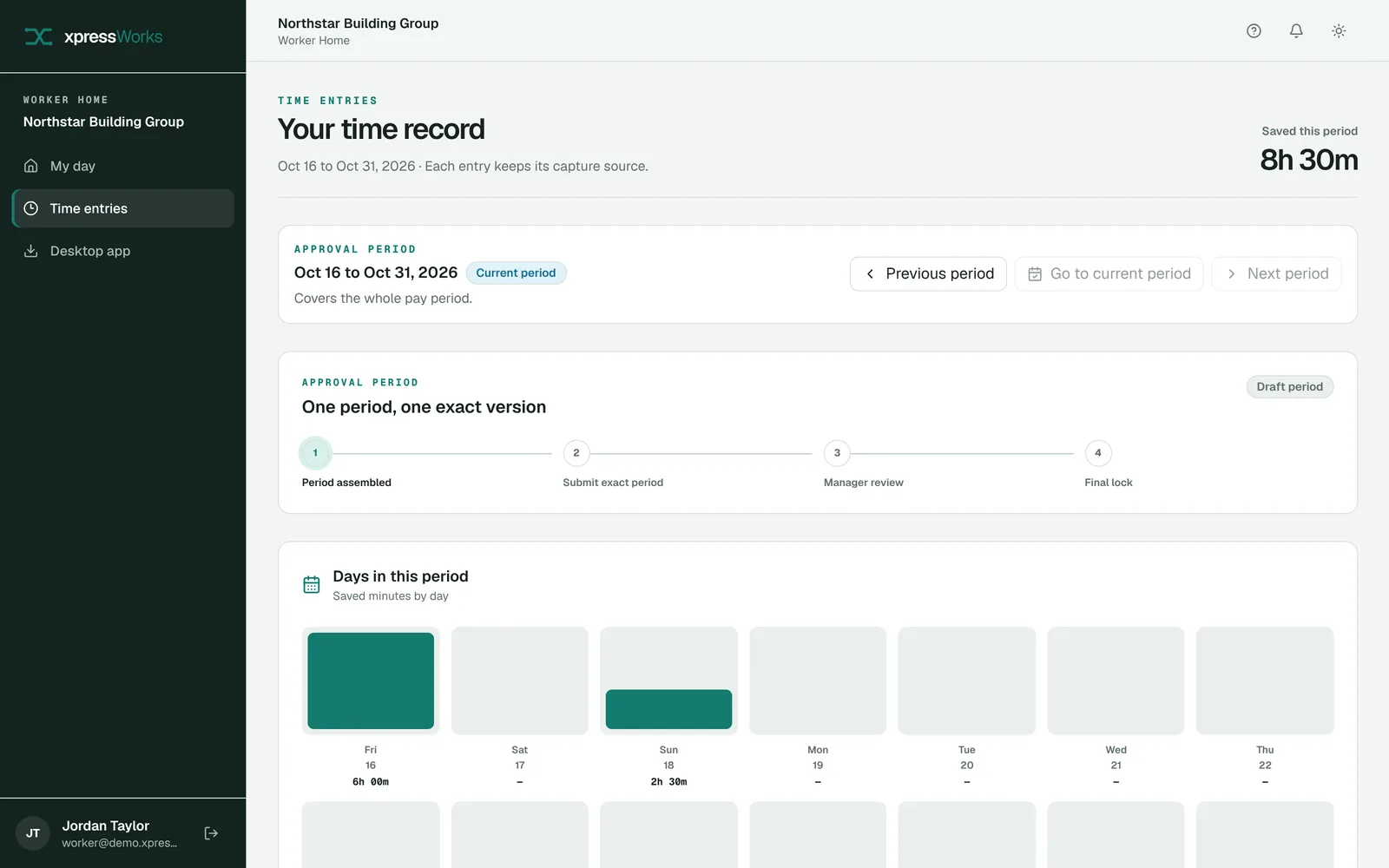Open the help question-mark icon
The height and width of the screenshot is (868, 1389).
[1254, 30]
